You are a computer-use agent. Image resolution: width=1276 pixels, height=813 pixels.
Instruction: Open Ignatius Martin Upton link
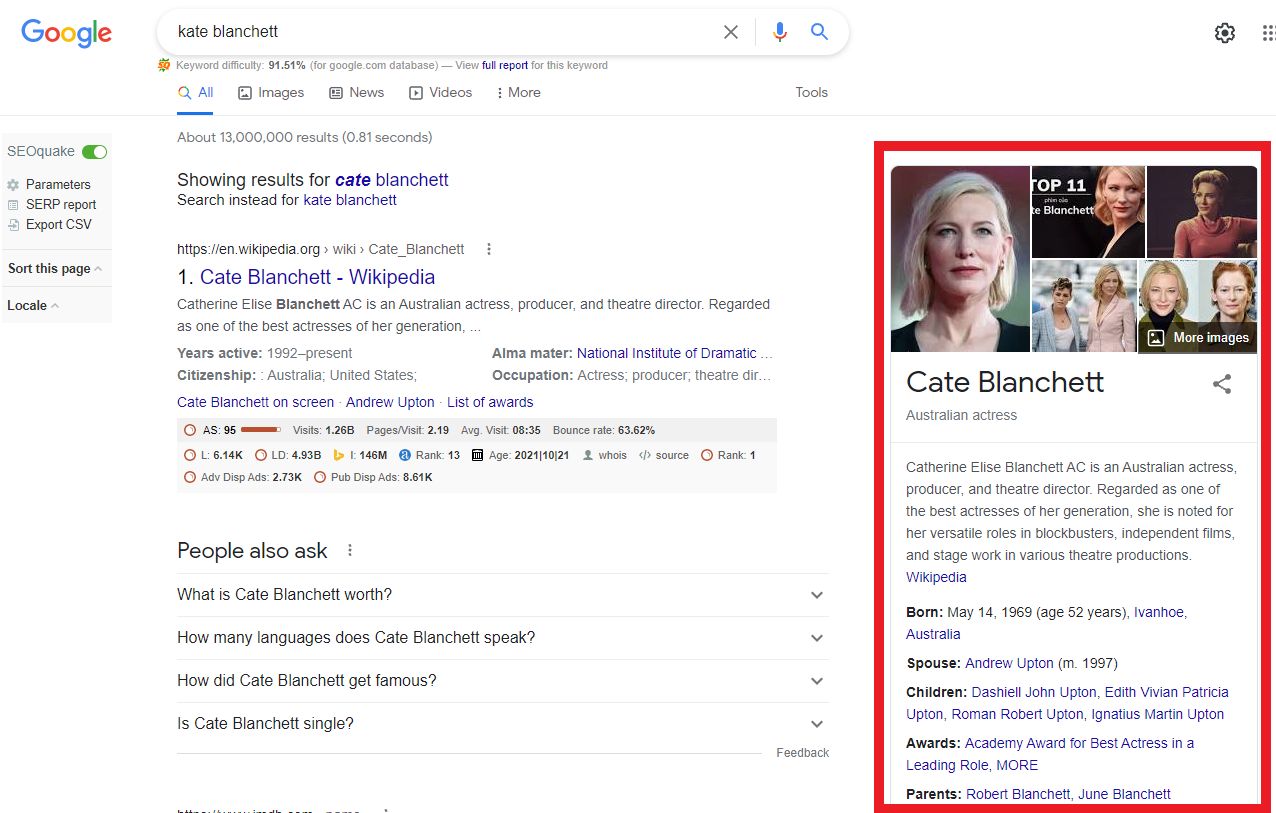coord(1158,714)
